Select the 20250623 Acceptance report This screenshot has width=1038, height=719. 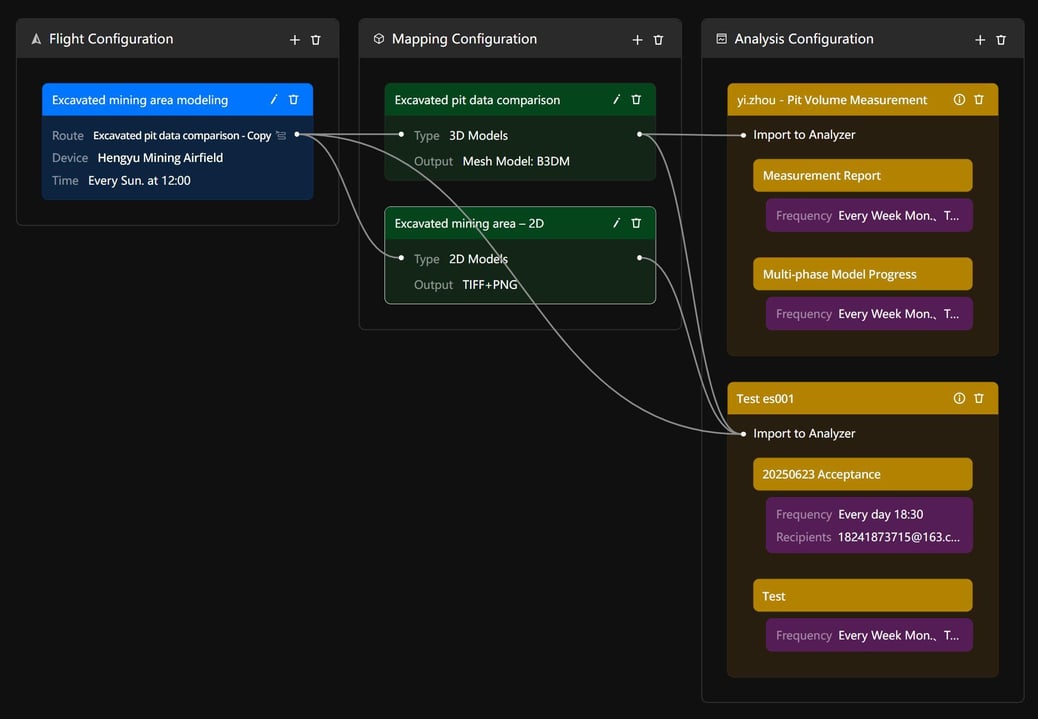pyautogui.click(x=862, y=475)
